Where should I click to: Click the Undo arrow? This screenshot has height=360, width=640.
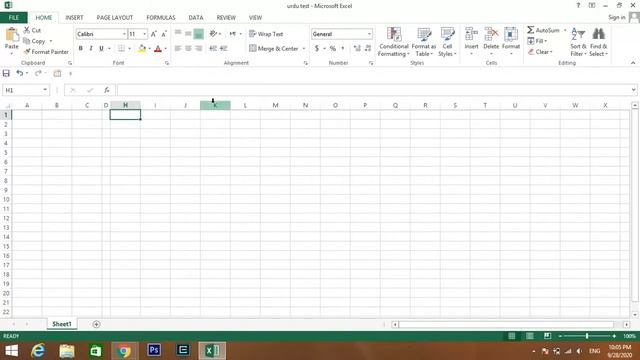[19, 73]
